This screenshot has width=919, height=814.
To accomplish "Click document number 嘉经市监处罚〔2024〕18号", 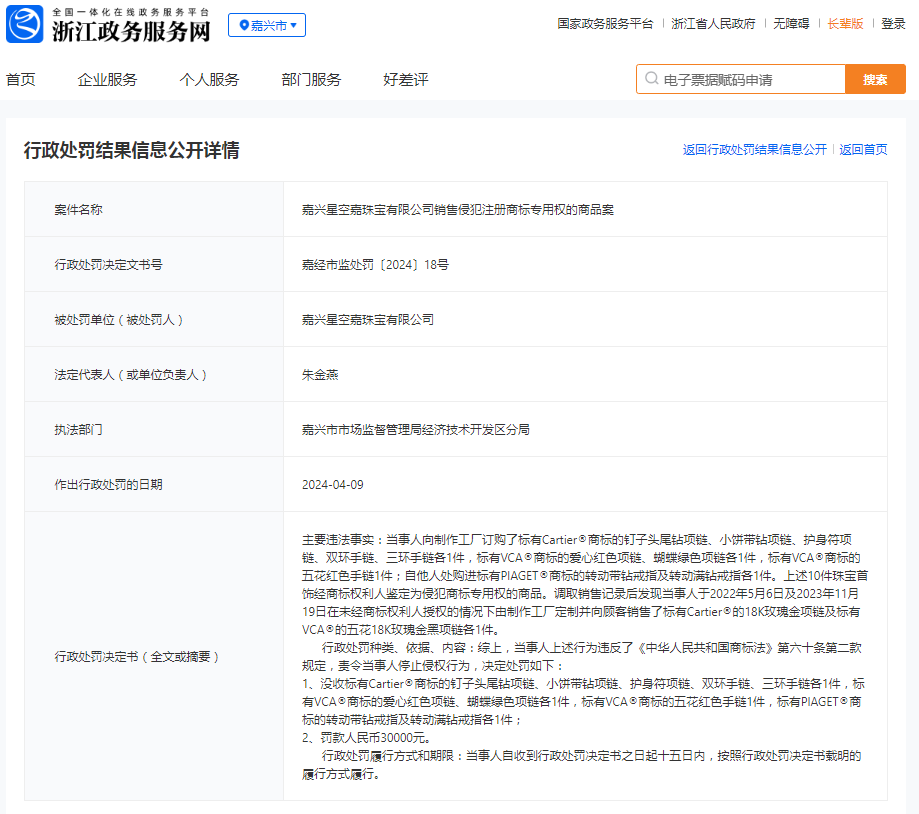I will [x=375, y=264].
